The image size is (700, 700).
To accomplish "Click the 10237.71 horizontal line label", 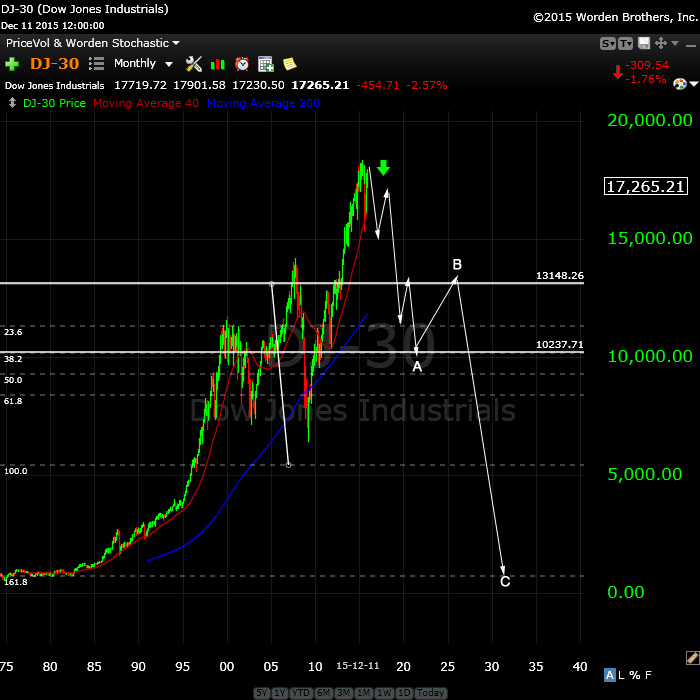I will coord(560,344).
